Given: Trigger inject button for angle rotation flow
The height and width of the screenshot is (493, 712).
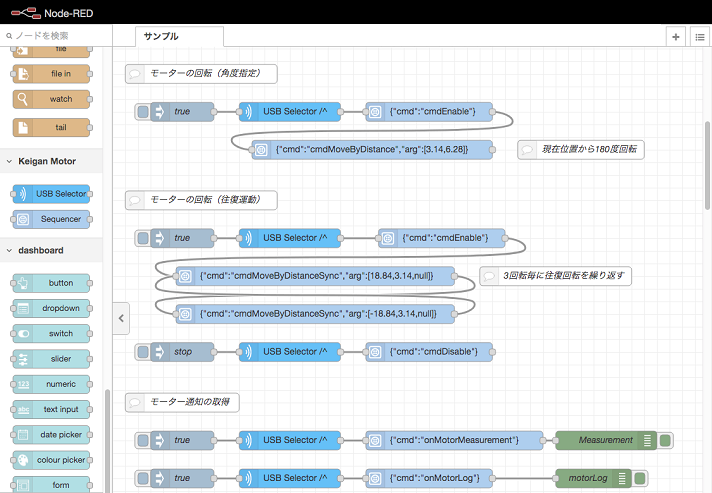Looking at the screenshot, I should pyautogui.click(x=143, y=112).
